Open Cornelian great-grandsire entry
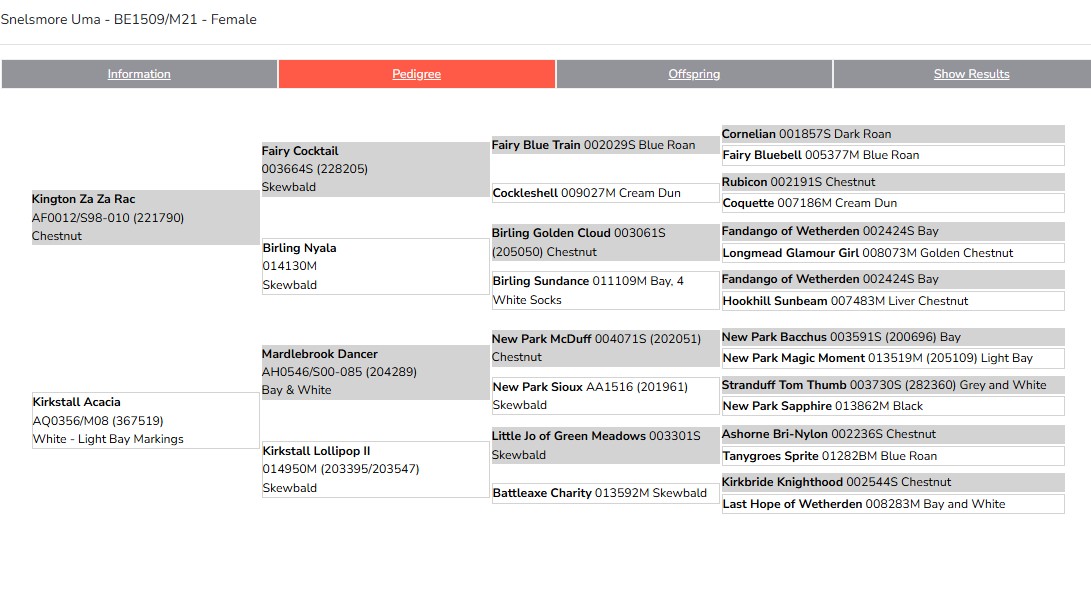This screenshot has width=1091, height=608. pyautogui.click(x=749, y=134)
